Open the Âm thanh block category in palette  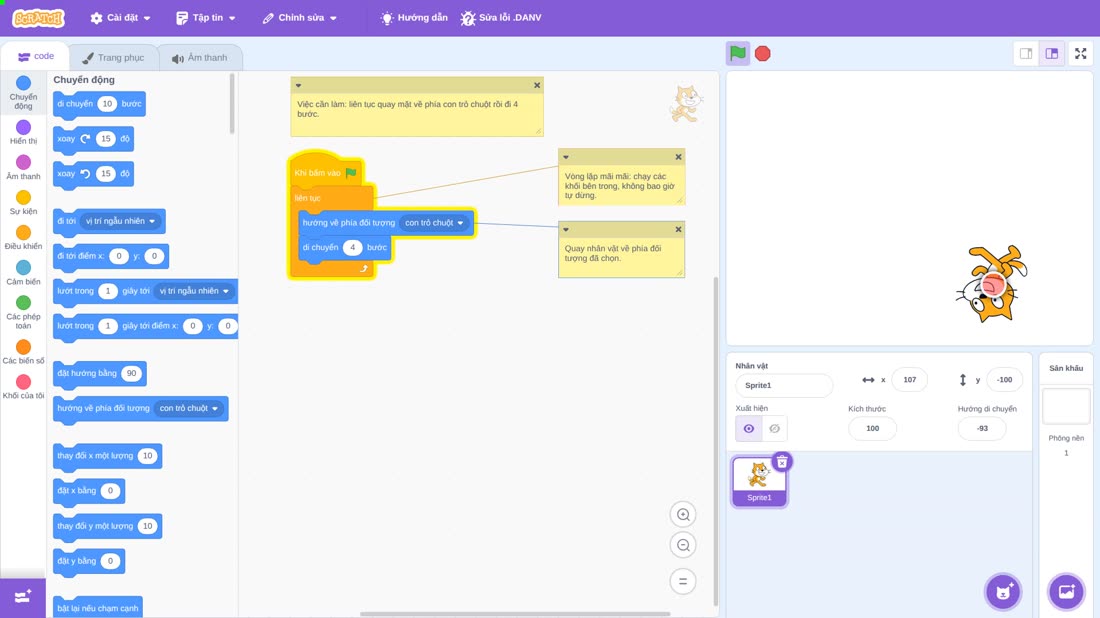tap(23, 167)
